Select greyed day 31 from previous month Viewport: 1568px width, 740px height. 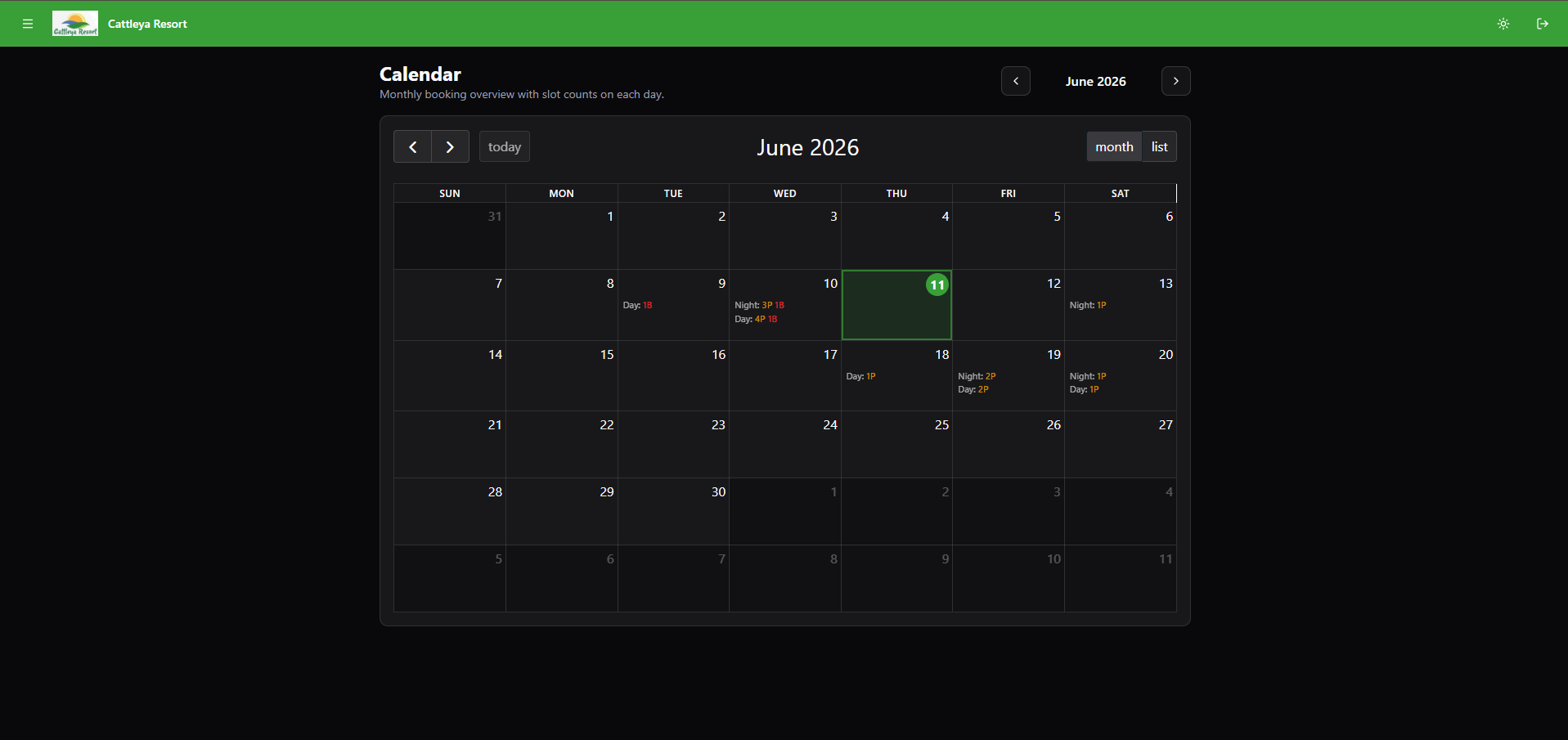495,216
